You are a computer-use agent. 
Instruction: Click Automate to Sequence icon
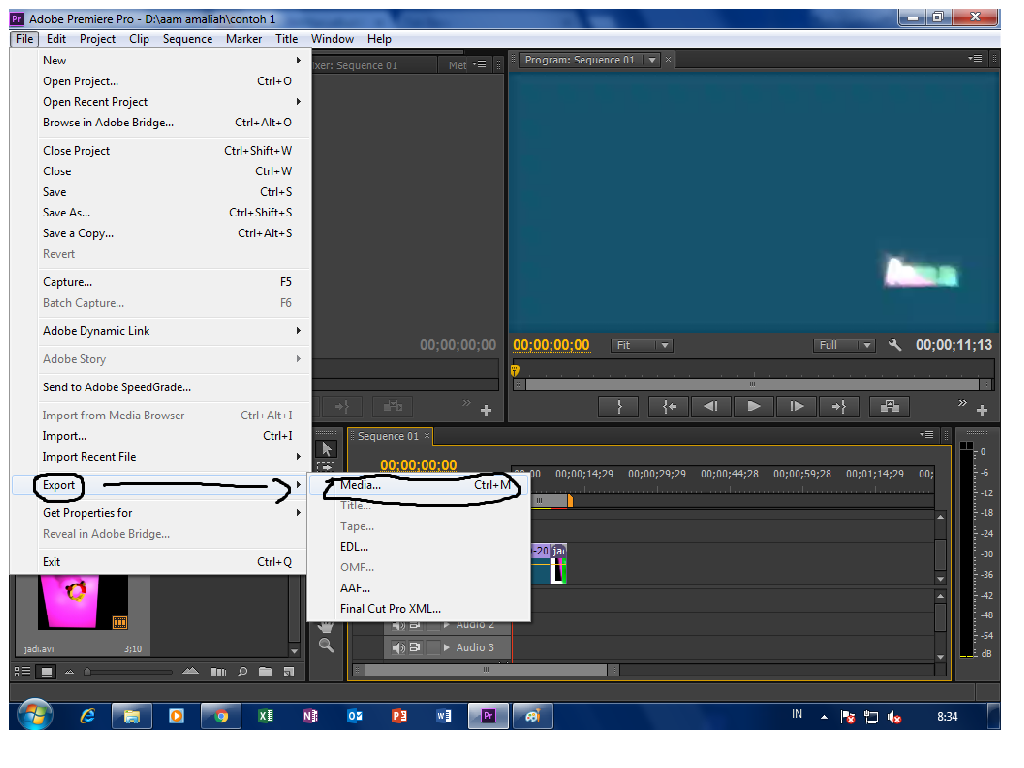click(x=218, y=671)
